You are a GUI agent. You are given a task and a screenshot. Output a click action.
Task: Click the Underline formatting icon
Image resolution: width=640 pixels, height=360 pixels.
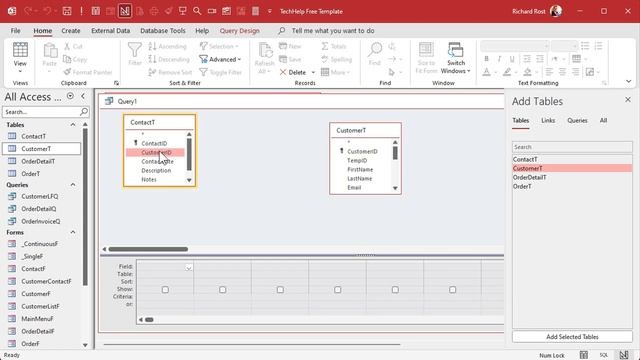pyautogui.click(x=512, y=59)
